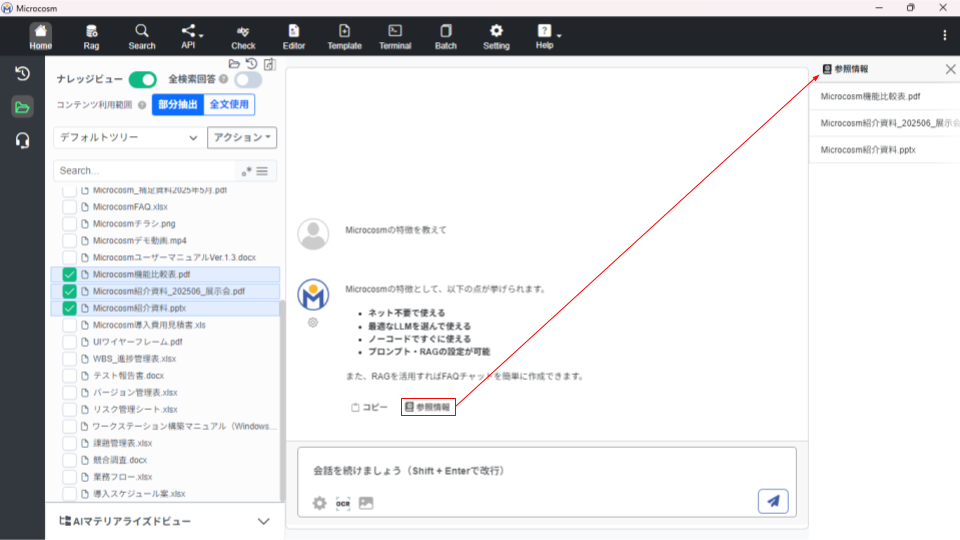Go to the Home page
Image resolution: width=960 pixels, height=540 pixels.
tap(40, 37)
